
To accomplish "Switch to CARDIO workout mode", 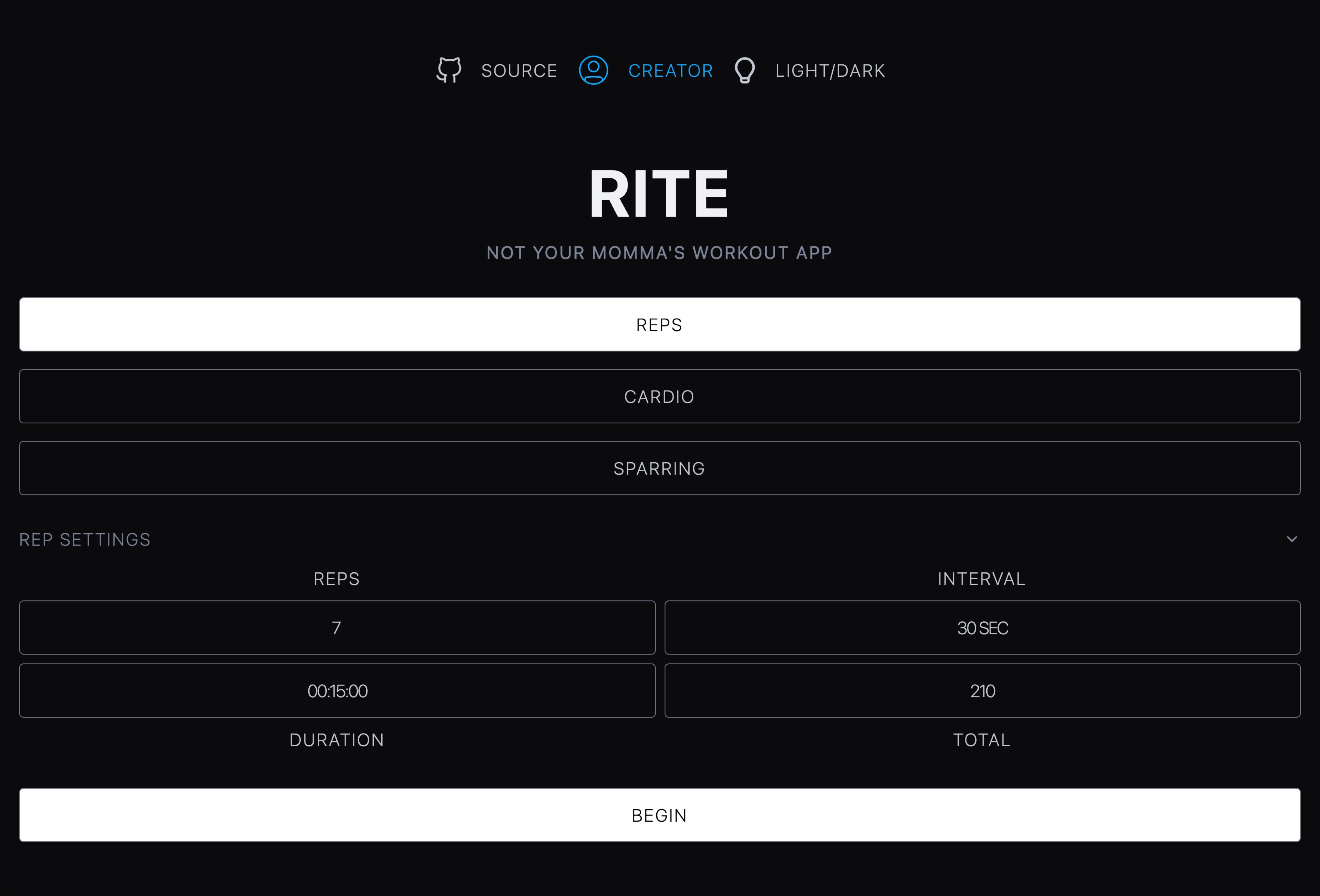I will (x=659, y=397).
